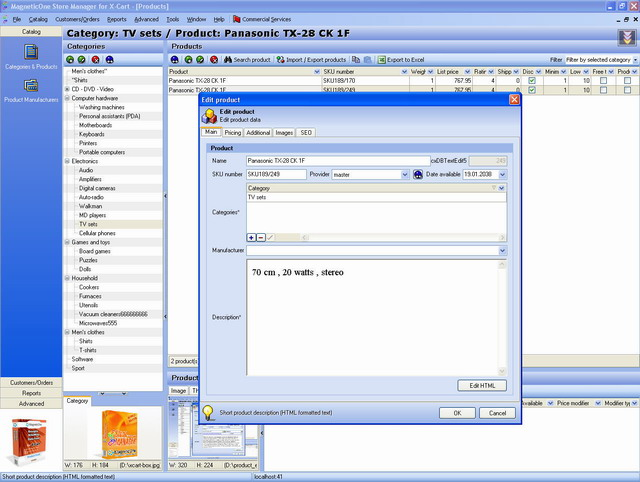Open Reports menu in menu bar

click(x=117, y=19)
